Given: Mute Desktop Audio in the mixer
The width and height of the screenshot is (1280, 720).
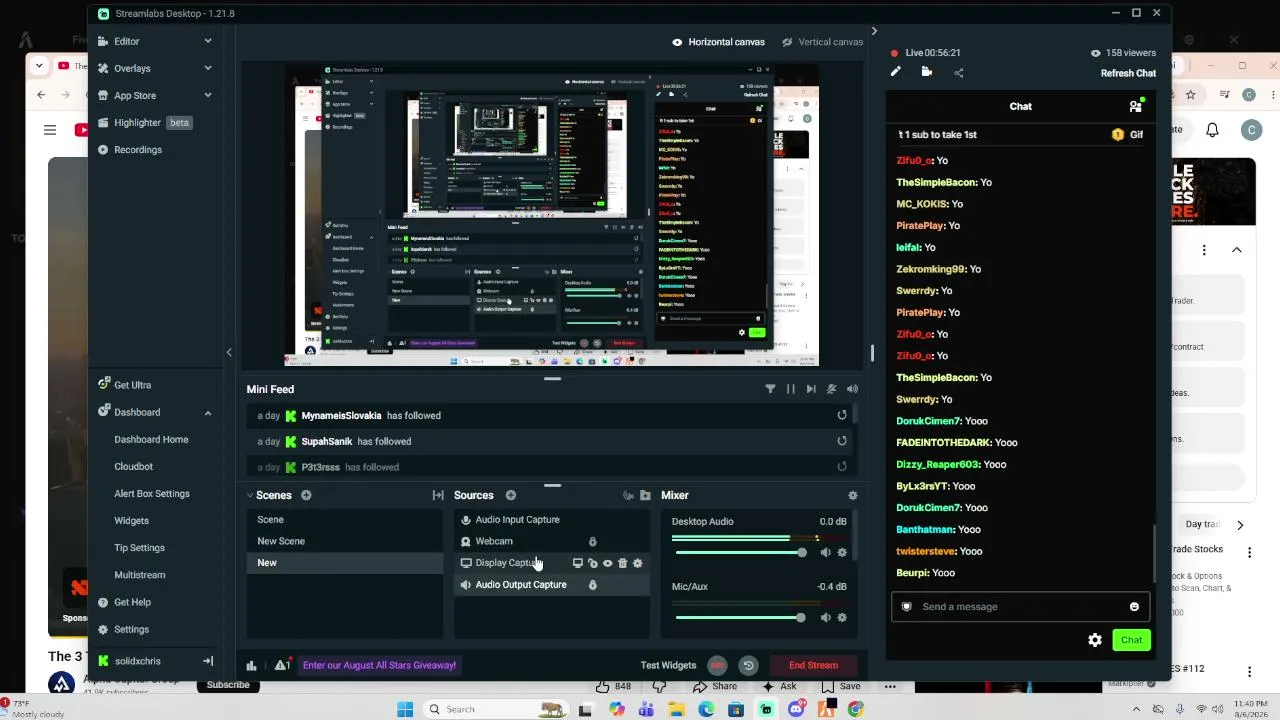Looking at the screenshot, I should point(825,552).
